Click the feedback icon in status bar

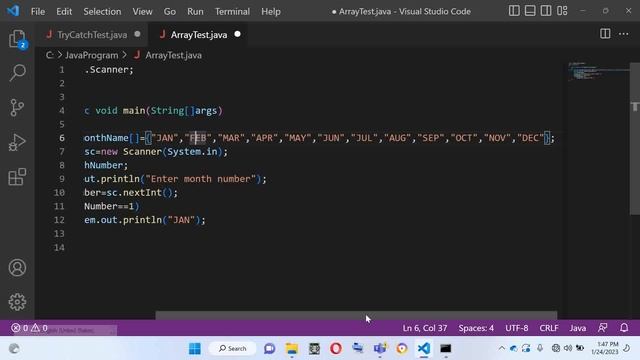[602, 328]
